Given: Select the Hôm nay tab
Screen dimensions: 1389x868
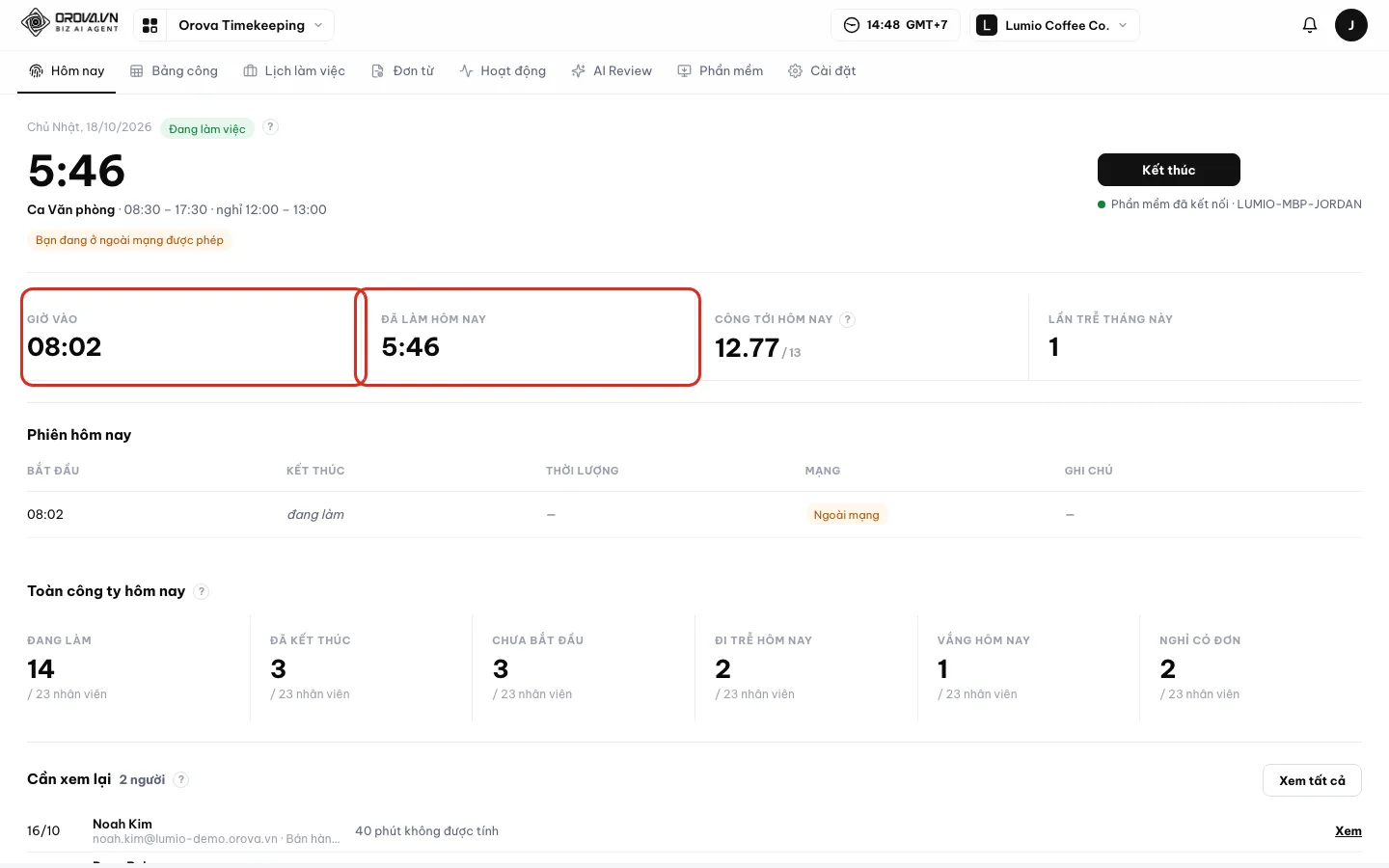Looking at the screenshot, I should pyautogui.click(x=67, y=71).
